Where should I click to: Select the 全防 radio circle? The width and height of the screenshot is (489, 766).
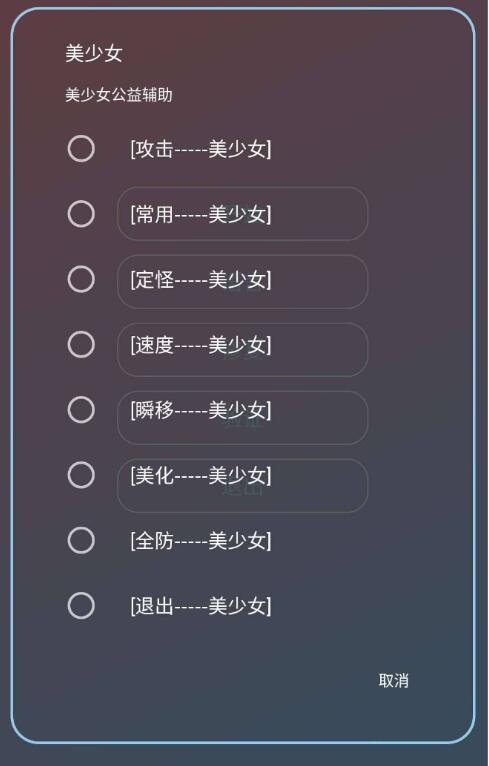coord(81,541)
